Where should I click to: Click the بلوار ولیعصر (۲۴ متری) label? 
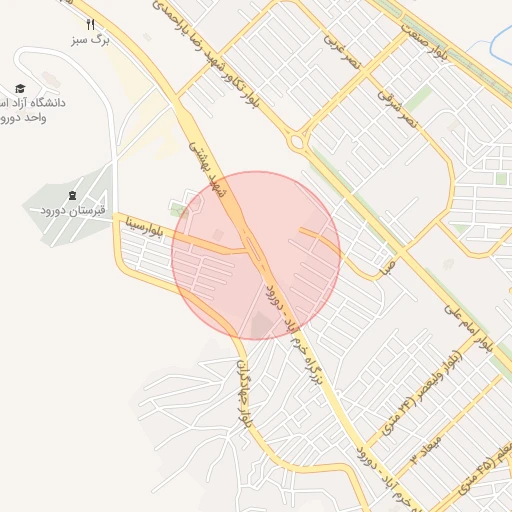(422, 394)
